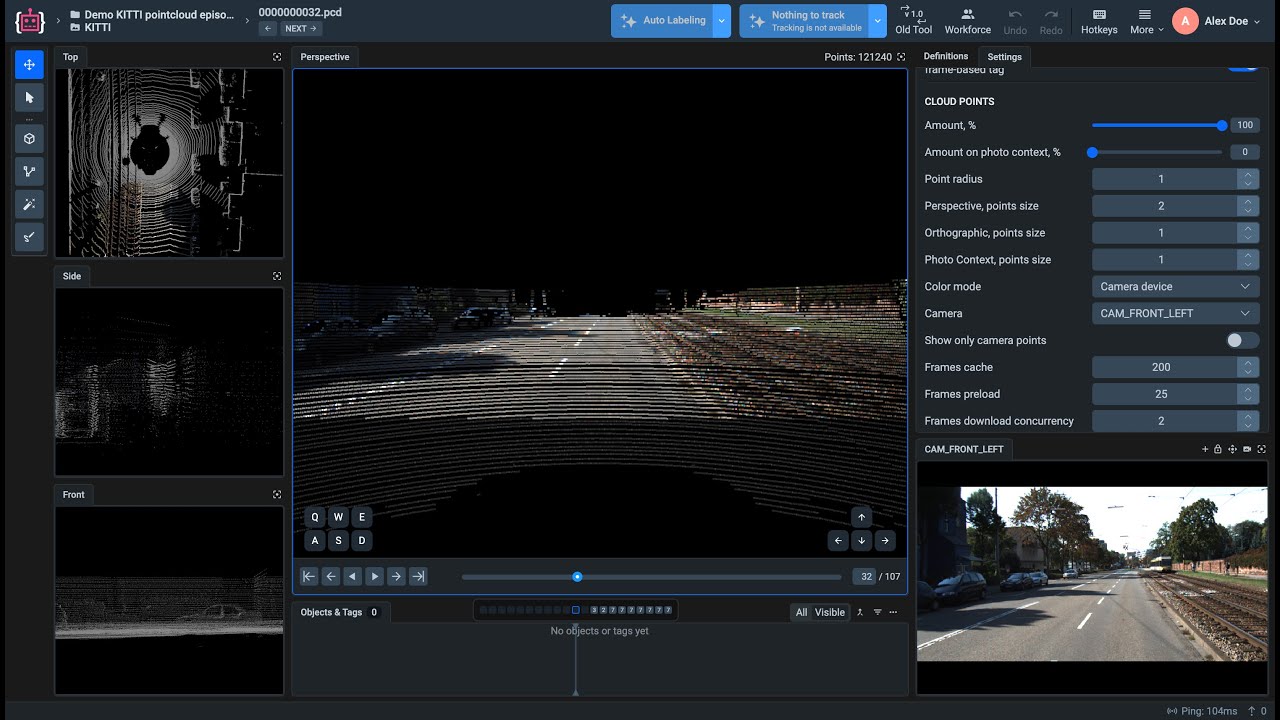Image resolution: width=1280 pixels, height=720 pixels.
Task: Maximize the Side view panel
Action: click(x=277, y=276)
